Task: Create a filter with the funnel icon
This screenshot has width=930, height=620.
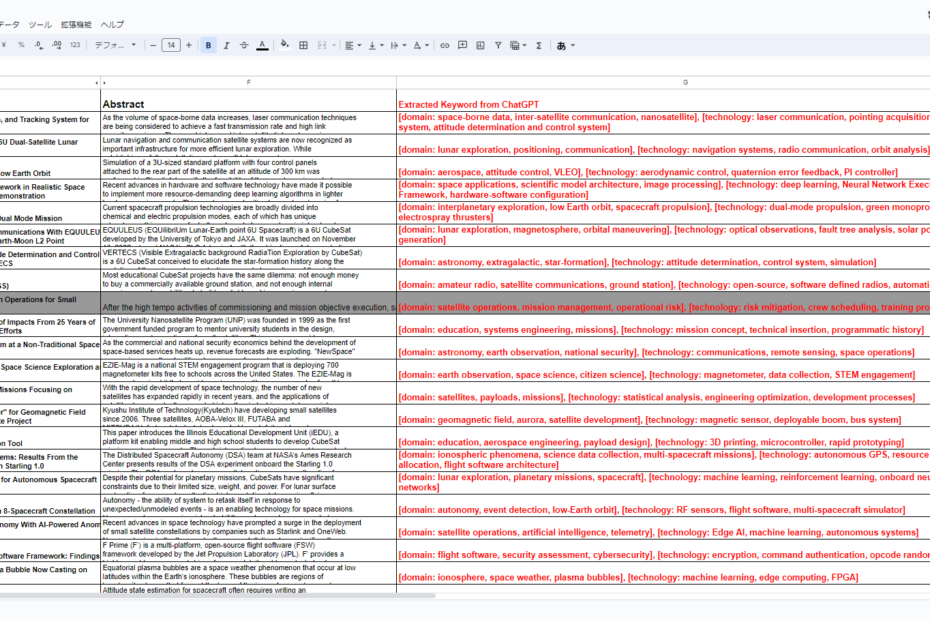Action: point(498,45)
